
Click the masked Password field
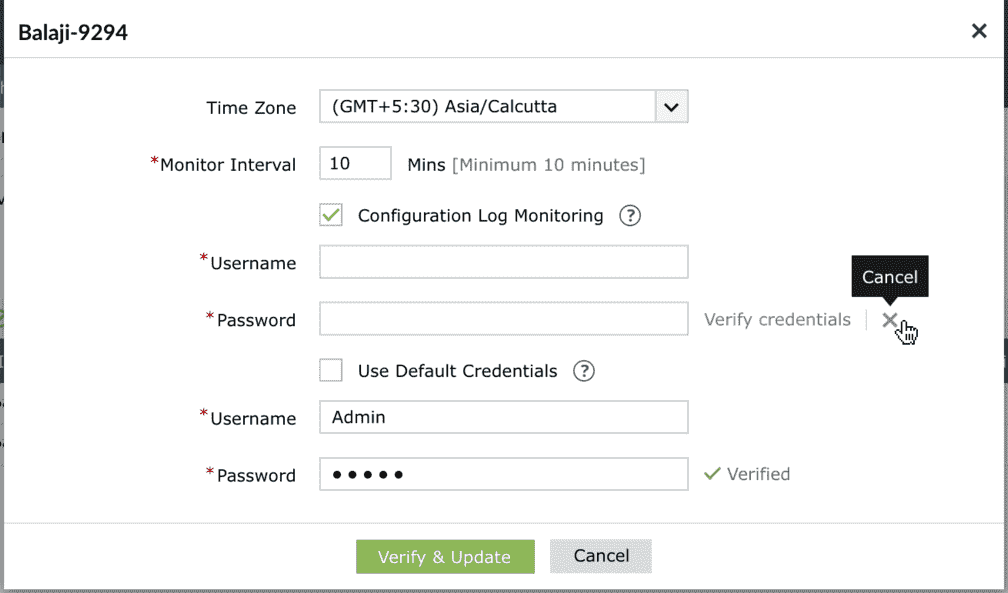(503, 474)
